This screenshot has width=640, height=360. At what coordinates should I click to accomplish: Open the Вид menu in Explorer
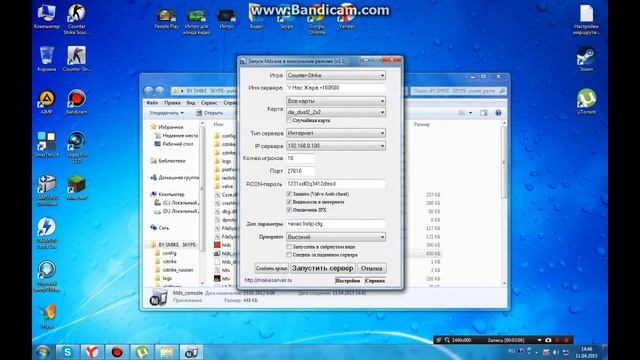(x=191, y=103)
